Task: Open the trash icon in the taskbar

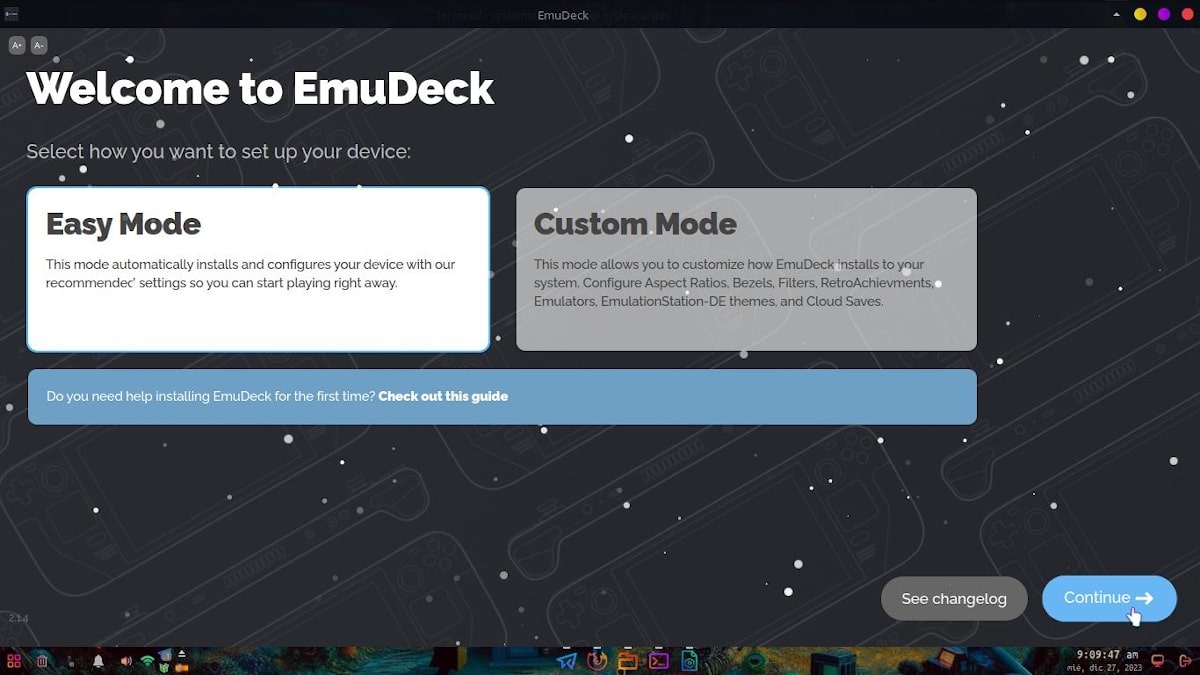Action: (42, 661)
